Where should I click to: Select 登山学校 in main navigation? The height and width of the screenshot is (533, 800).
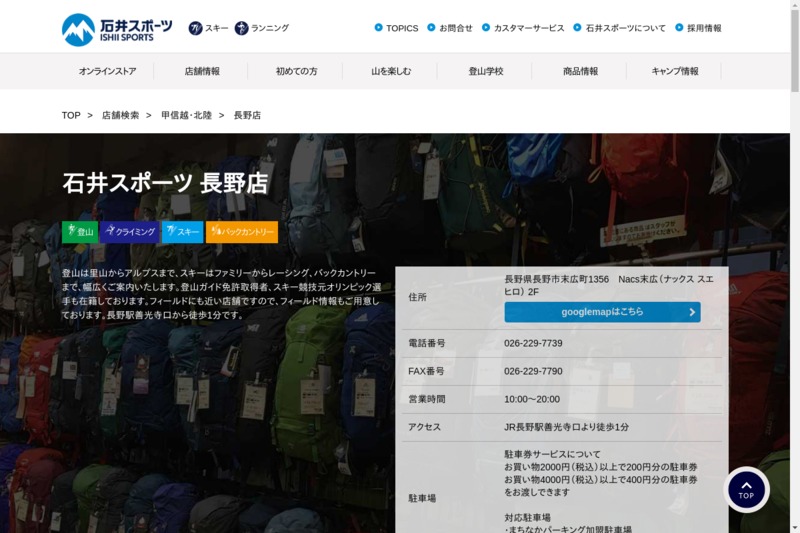(486, 71)
